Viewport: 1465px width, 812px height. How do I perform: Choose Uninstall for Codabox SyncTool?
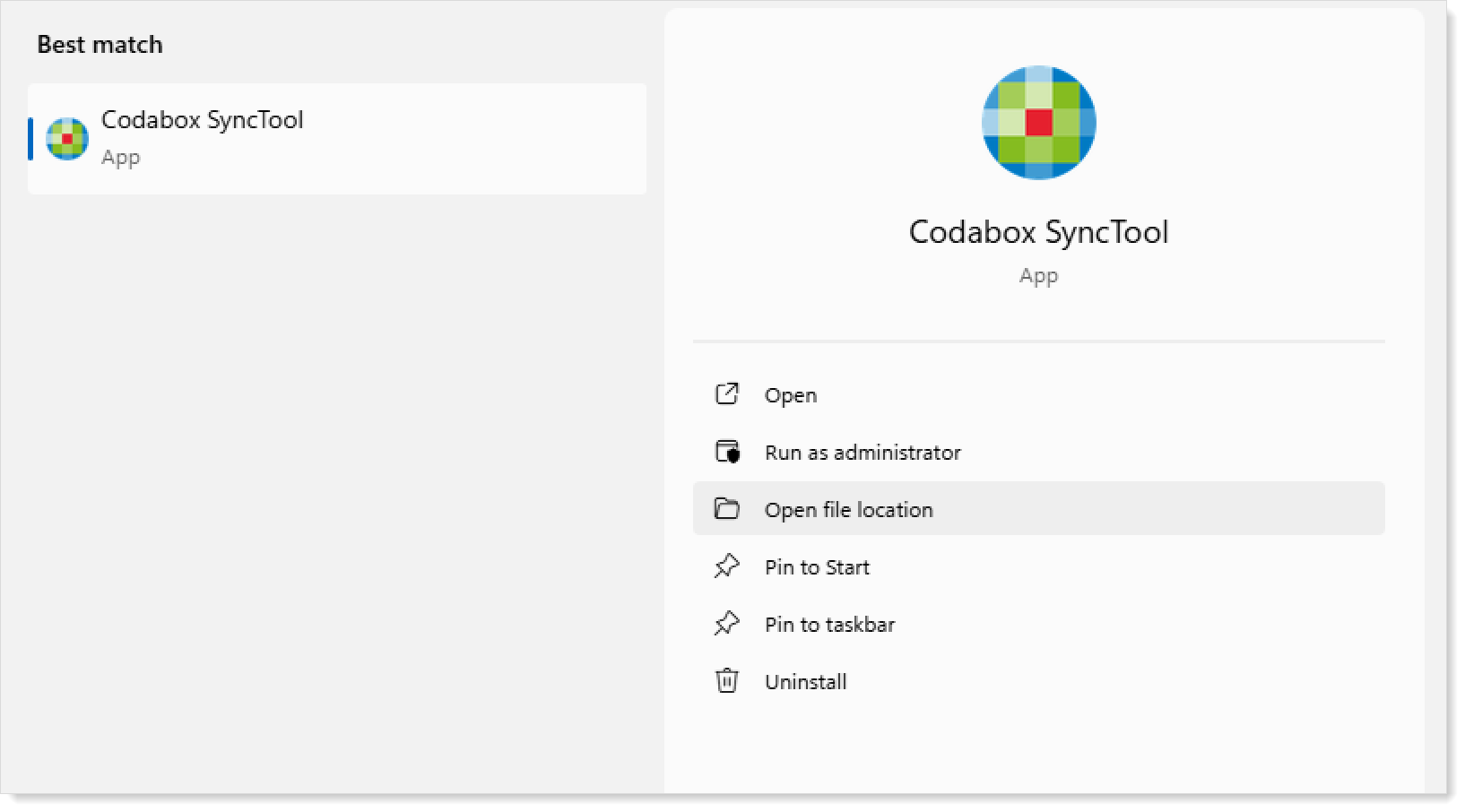pyautogui.click(x=1039, y=681)
